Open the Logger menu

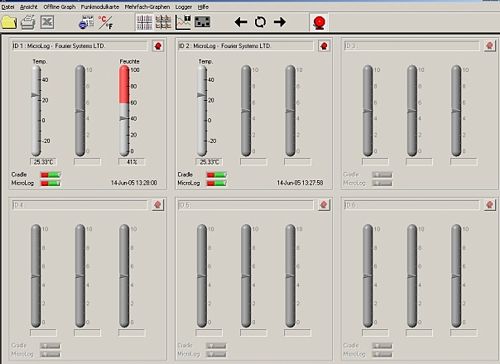tap(184, 7)
